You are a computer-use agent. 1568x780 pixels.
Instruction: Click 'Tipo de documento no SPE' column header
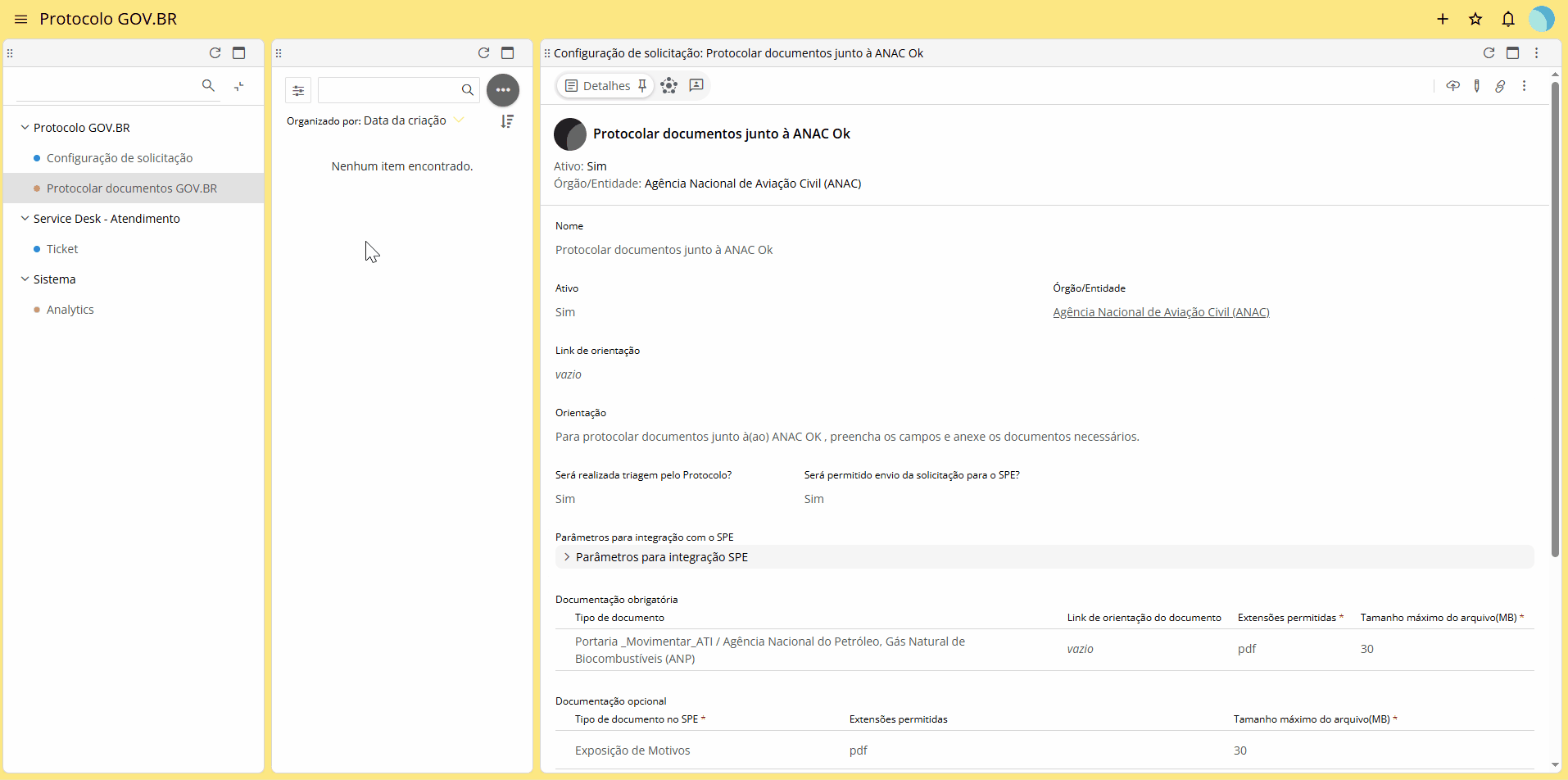click(640, 719)
